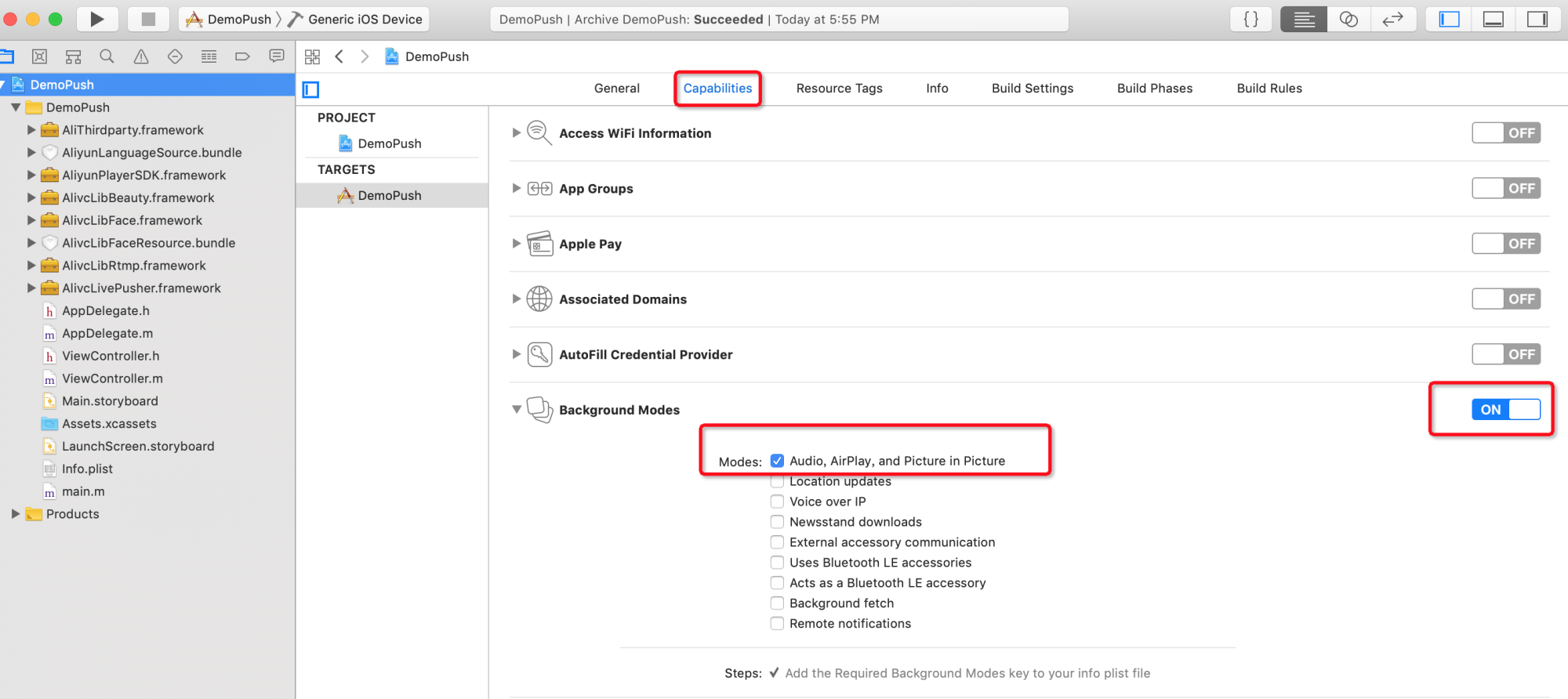The height and width of the screenshot is (699, 1568).
Task: Open the Resource Tags tab
Action: 839,89
